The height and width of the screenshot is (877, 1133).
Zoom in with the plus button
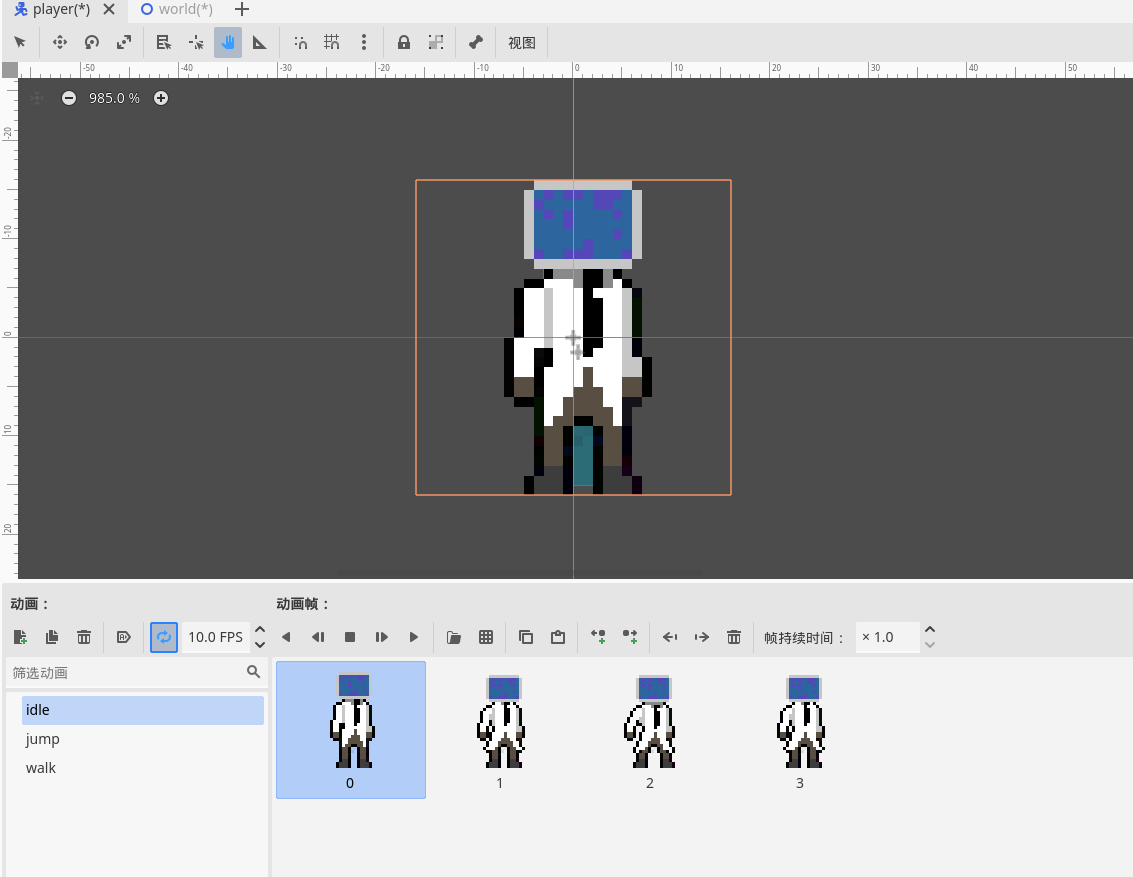(x=161, y=98)
